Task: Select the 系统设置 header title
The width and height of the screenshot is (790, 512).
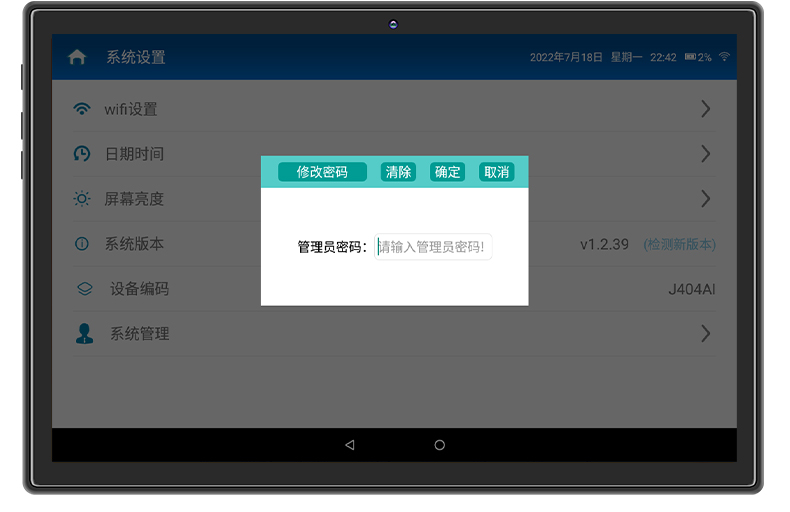Action: 136,57
